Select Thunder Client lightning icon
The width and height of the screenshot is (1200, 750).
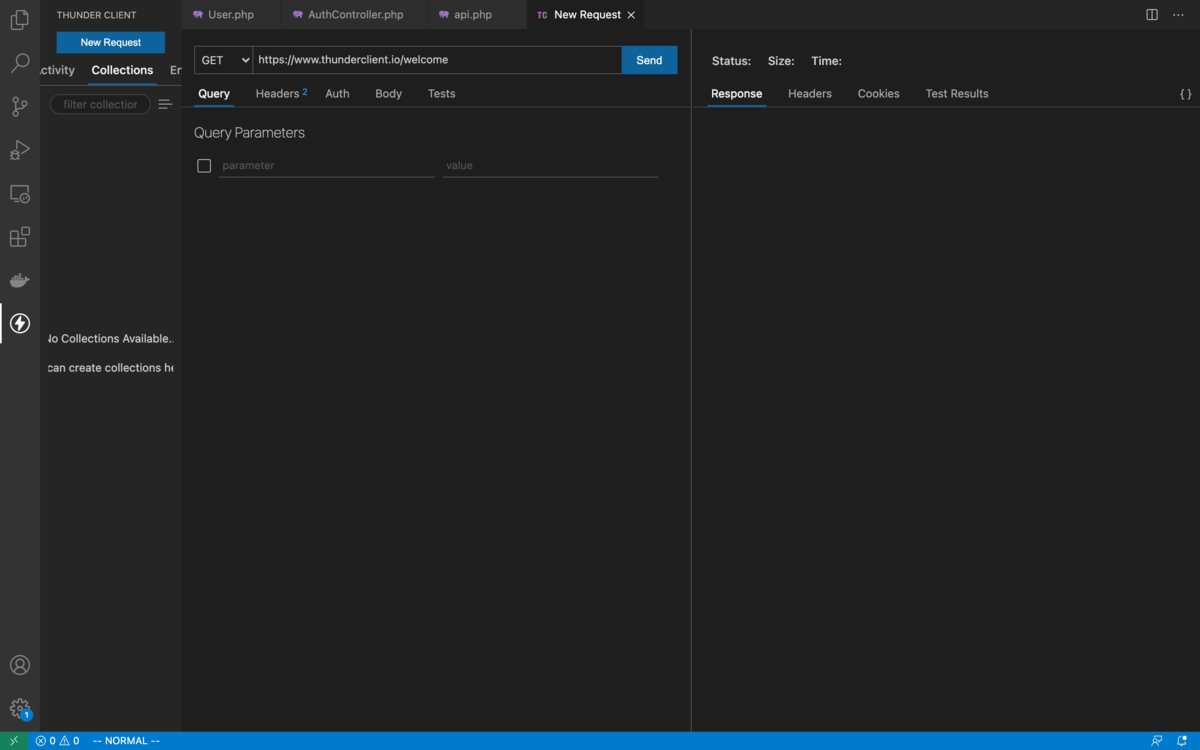19,323
